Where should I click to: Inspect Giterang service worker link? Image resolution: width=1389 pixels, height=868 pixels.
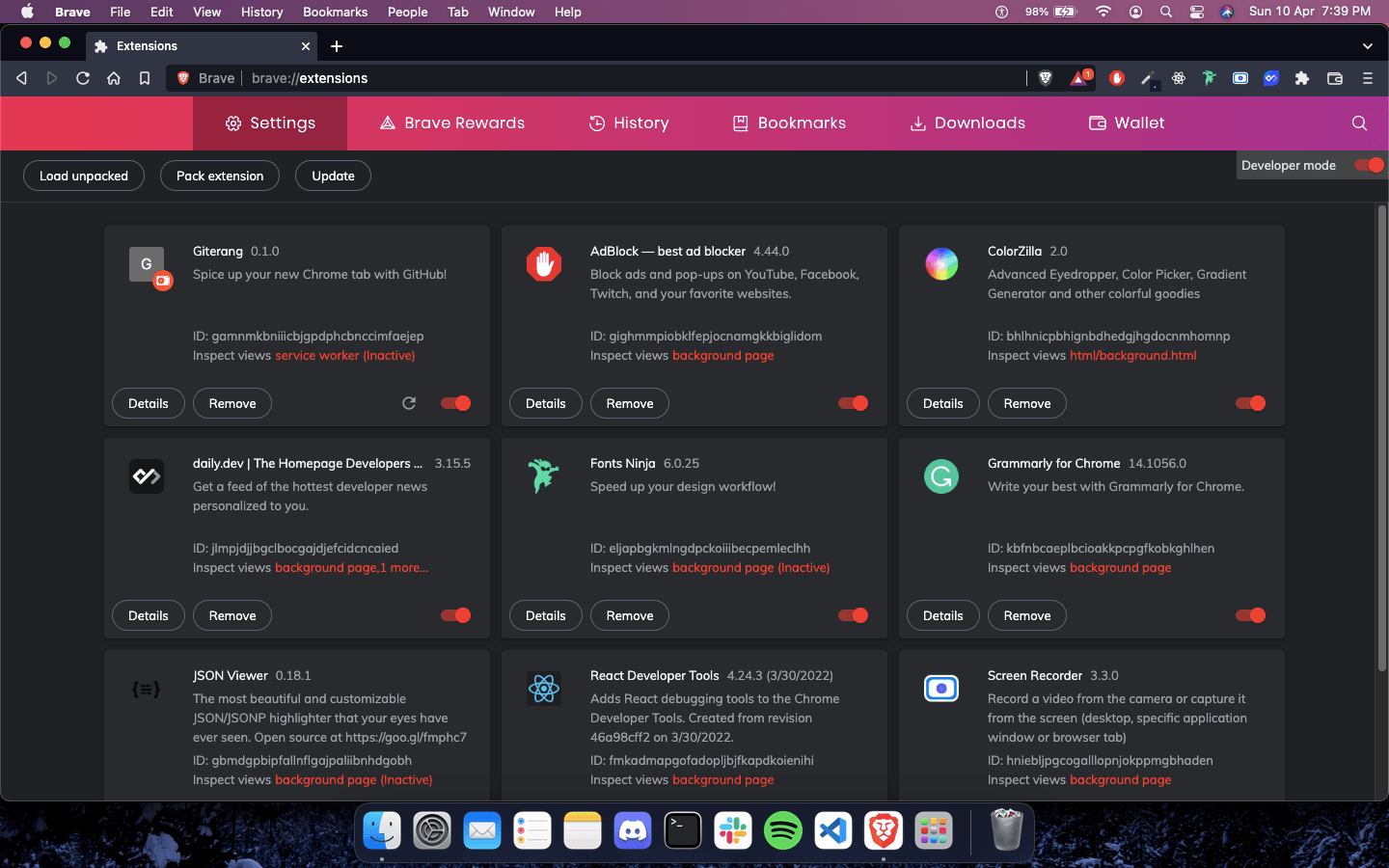345,355
